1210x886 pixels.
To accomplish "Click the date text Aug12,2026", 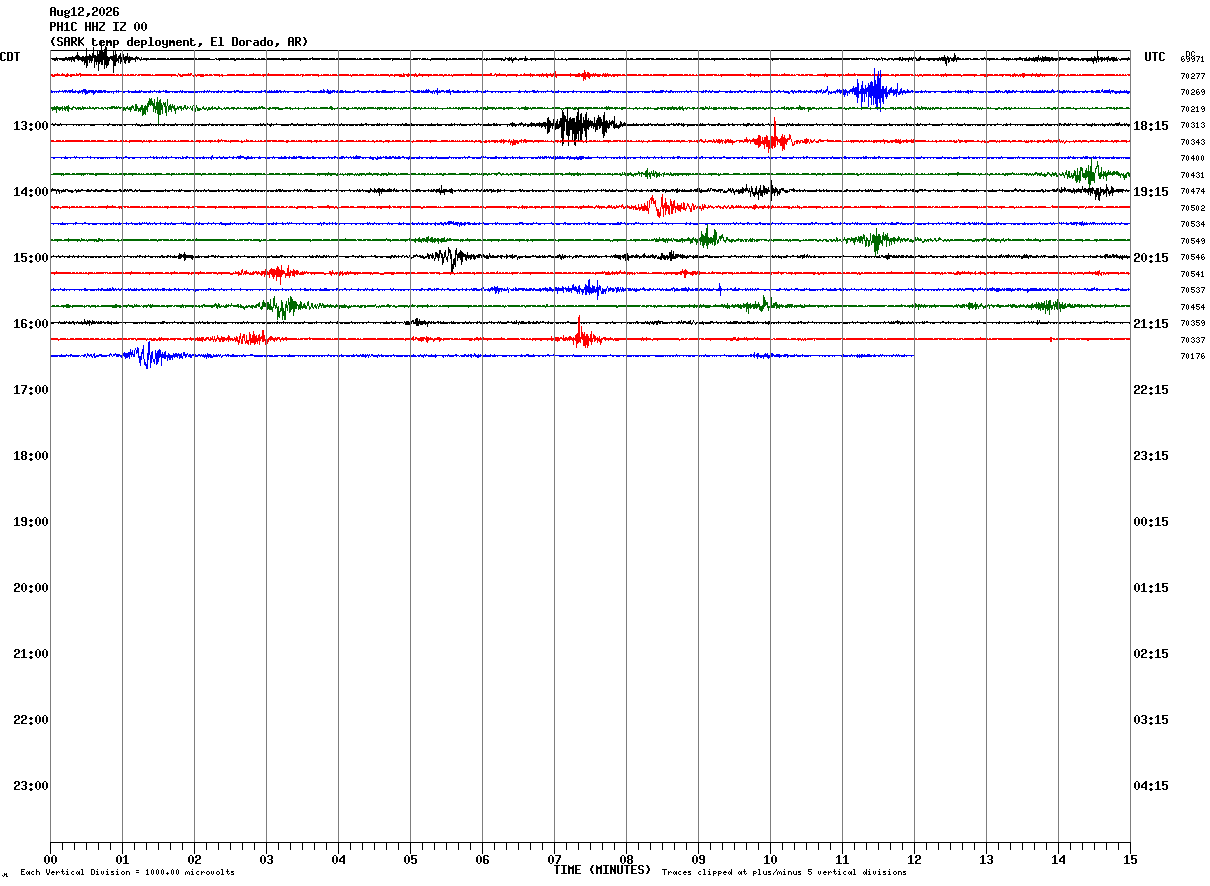I will [84, 12].
